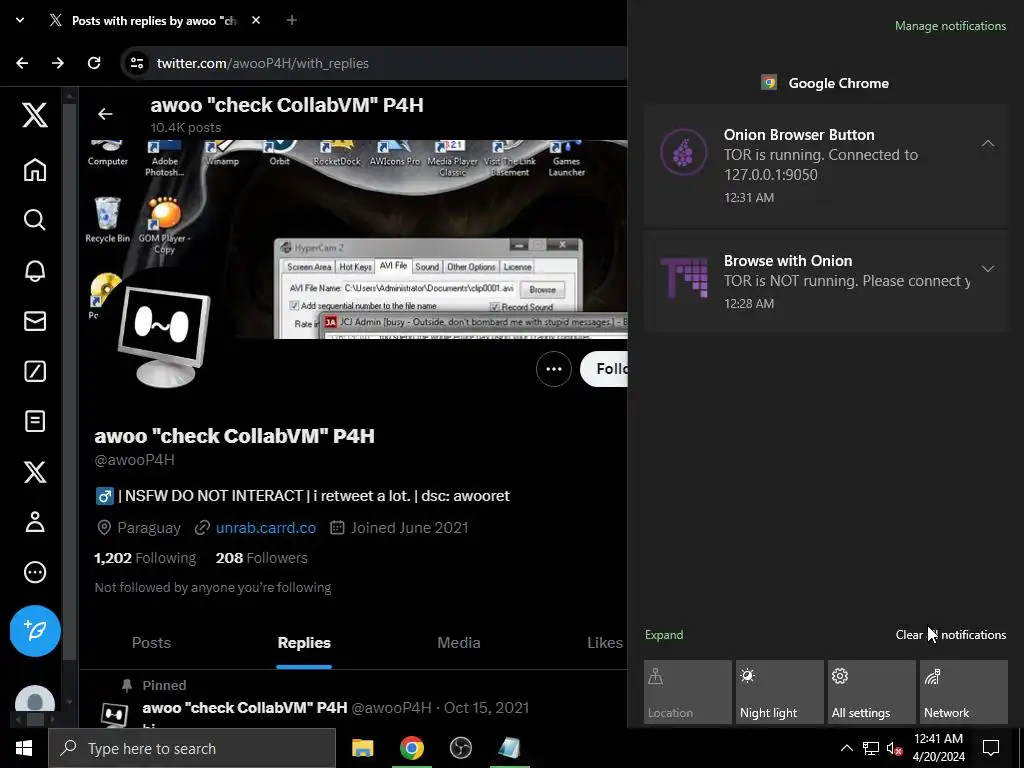The height and width of the screenshot is (768, 1024).
Task: Toggle Night light quick action
Action: tap(780, 692)
